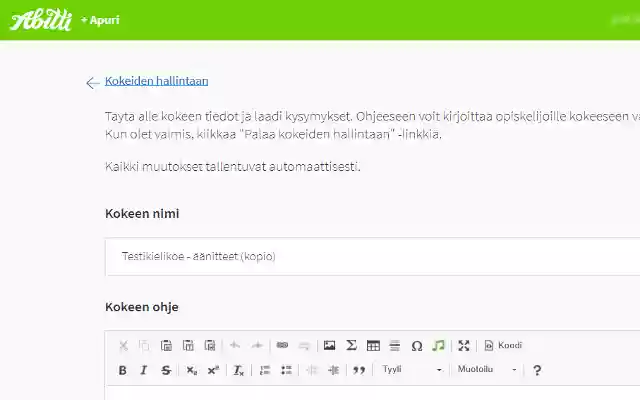Click the Copy icon in editor toolbar
The width and height of the screenshot is (640, 400).
point(144,346)
